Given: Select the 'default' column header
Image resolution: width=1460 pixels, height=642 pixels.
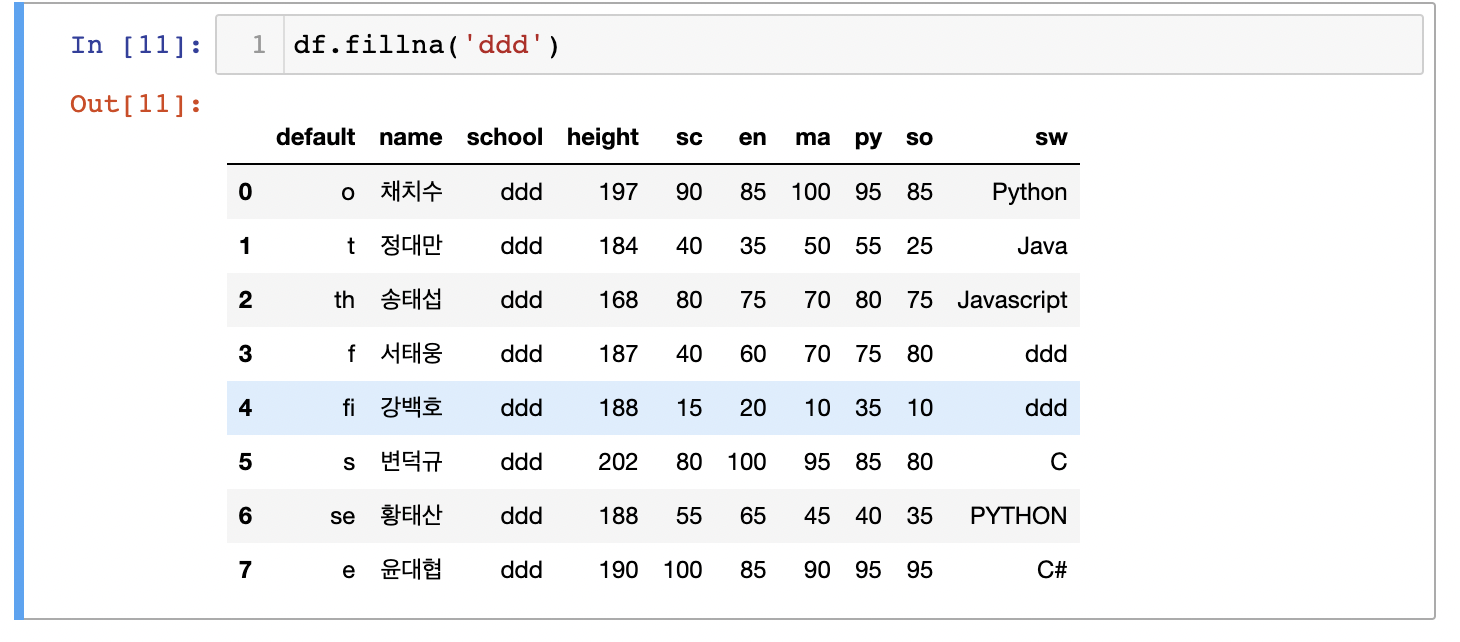Looking at the screenshot, I should click(x=315, y=138).
